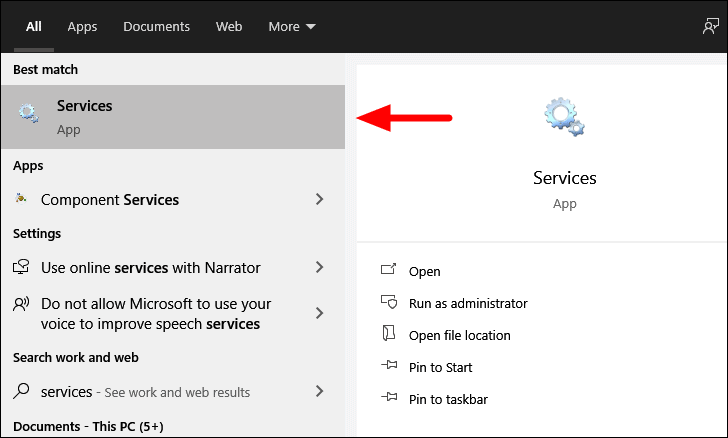Choose Pin to Start
Screen dimensions: 728x438
click(440, 367)
